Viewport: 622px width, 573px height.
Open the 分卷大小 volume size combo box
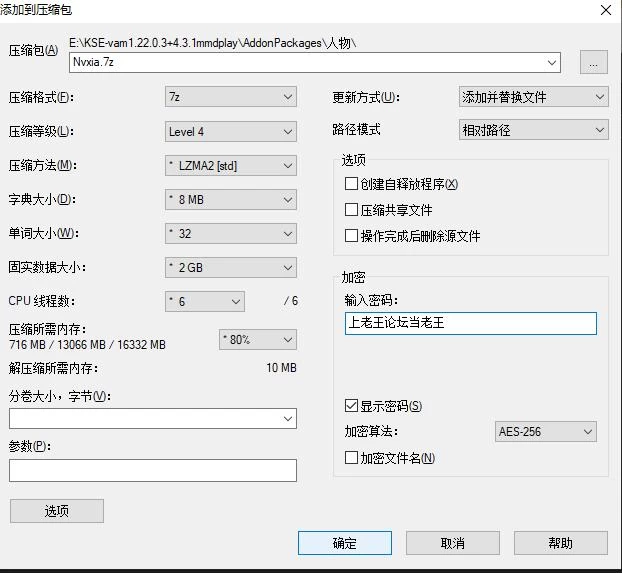click(153, 419)
